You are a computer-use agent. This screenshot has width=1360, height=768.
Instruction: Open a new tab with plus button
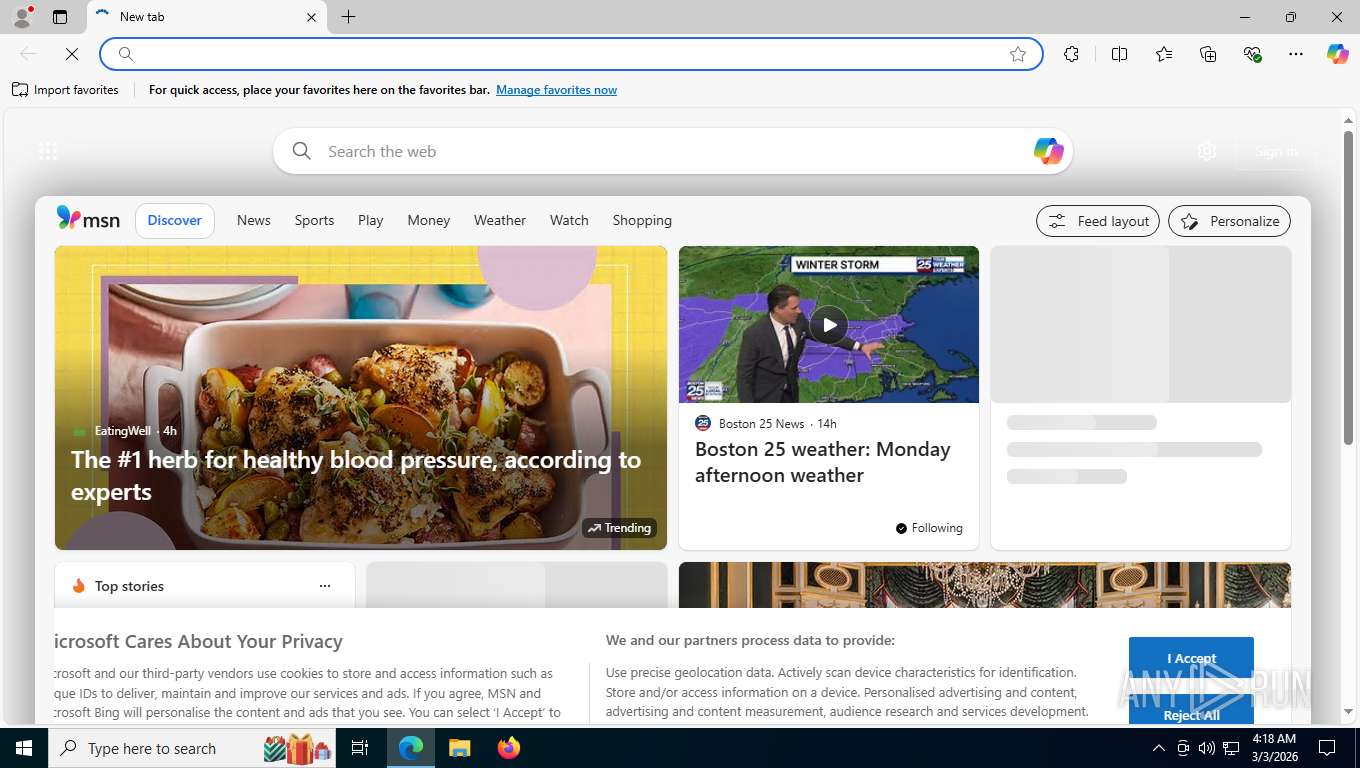coord(348,17)
